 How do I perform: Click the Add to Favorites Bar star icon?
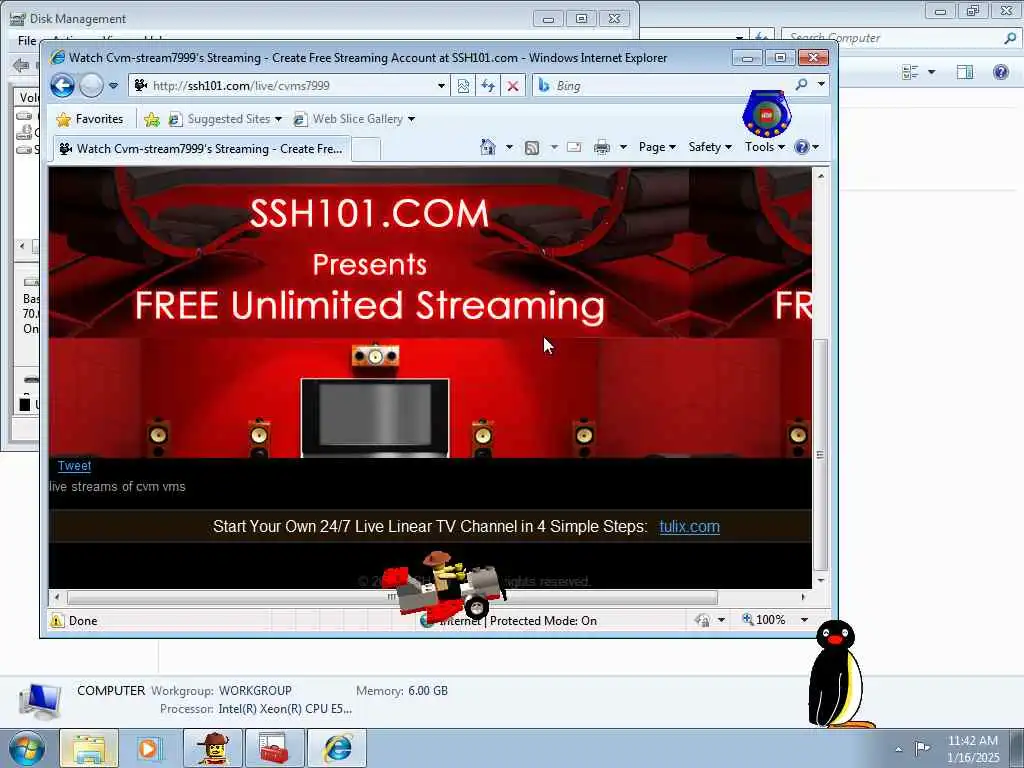(x=152, y=119)
